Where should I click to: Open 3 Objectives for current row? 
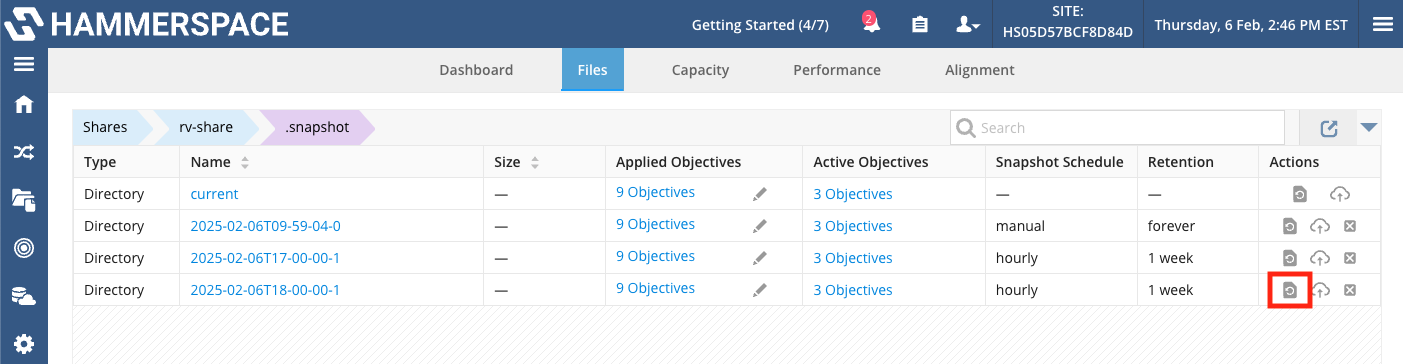click(x=853, y=194)
